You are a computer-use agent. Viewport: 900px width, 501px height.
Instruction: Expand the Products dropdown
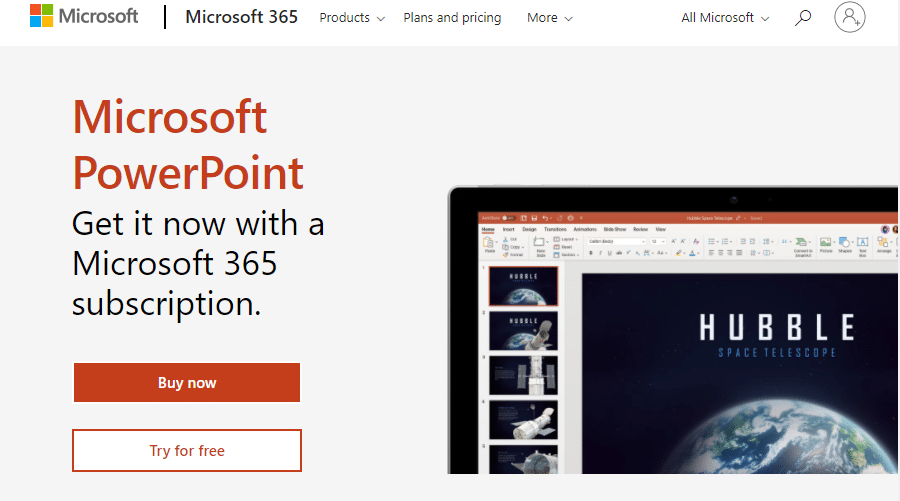pyautogui.click(x=352, y=18)
